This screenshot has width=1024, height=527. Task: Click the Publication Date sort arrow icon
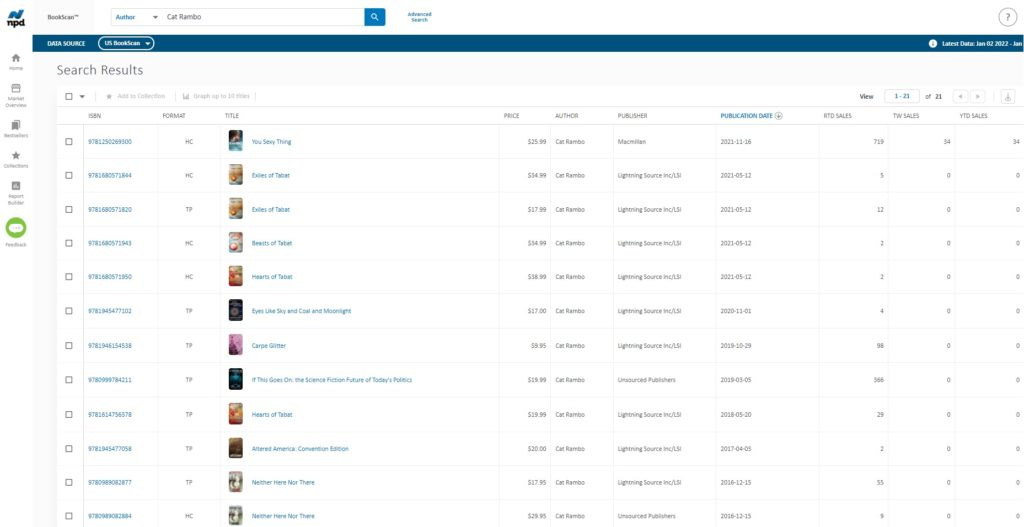click(778, 116)
